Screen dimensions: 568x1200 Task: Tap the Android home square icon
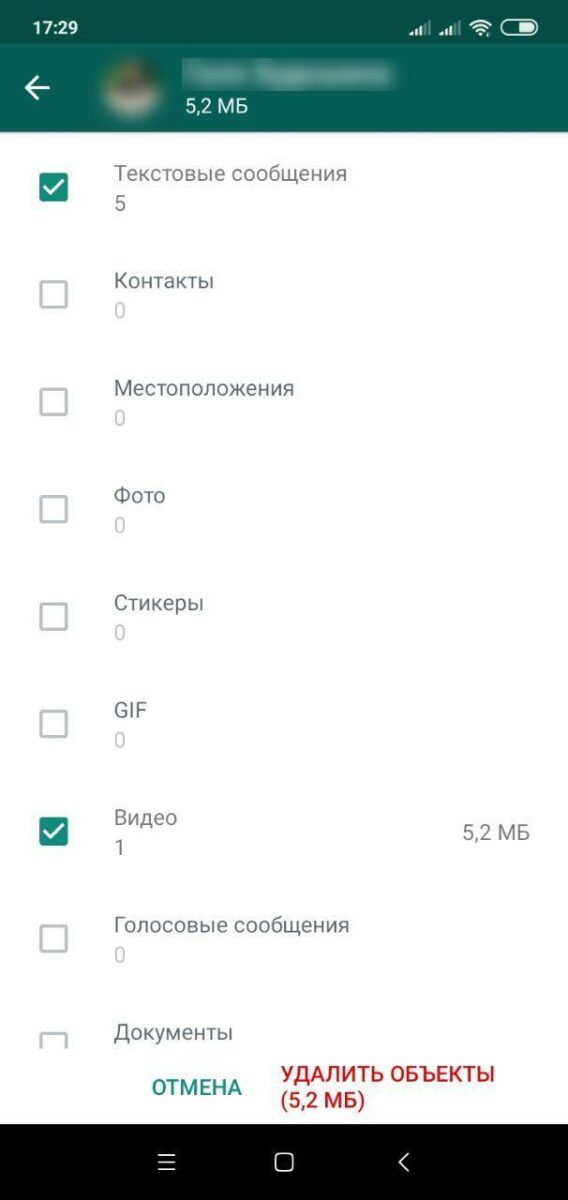tap(284, 1162)
